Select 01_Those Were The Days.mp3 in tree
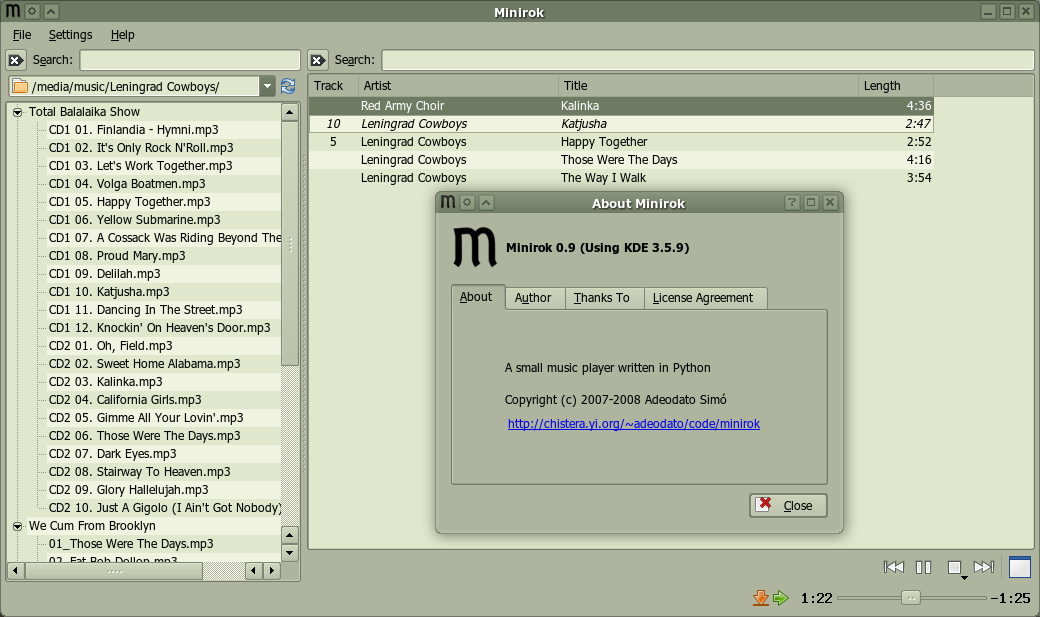The image size is (1040, 617). coord(131,544)
